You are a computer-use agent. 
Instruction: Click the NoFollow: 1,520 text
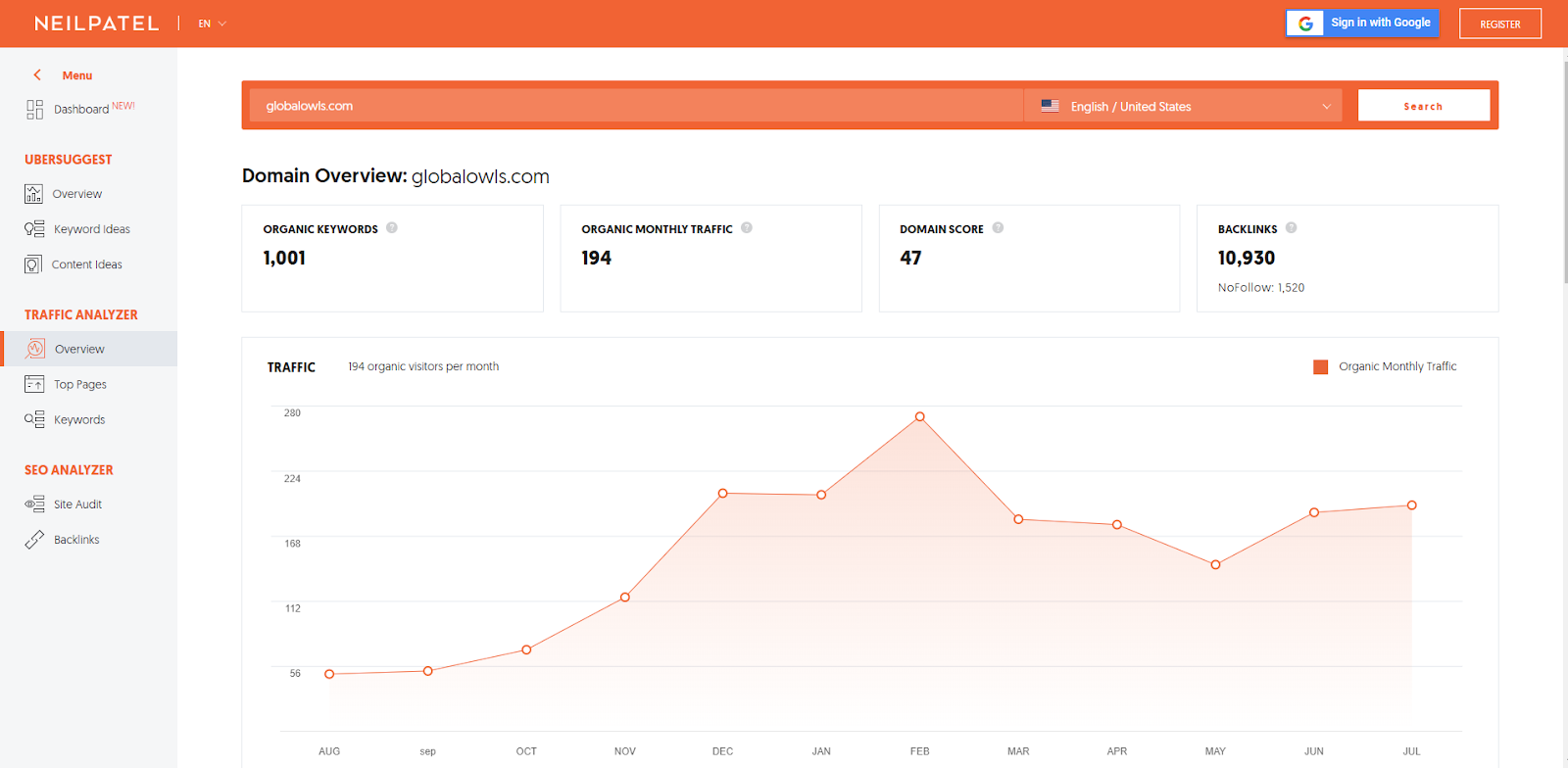tap(1261, 288)
